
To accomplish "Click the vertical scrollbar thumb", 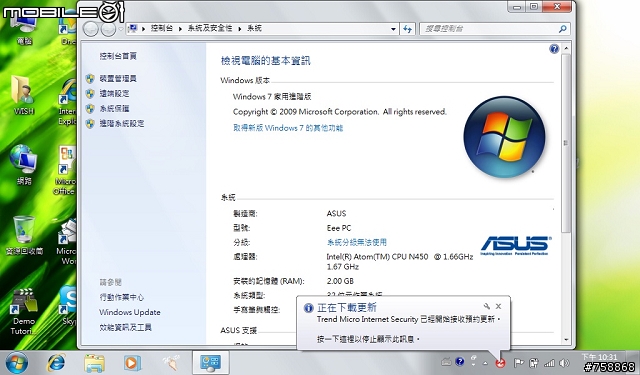I will coord(566,143).
